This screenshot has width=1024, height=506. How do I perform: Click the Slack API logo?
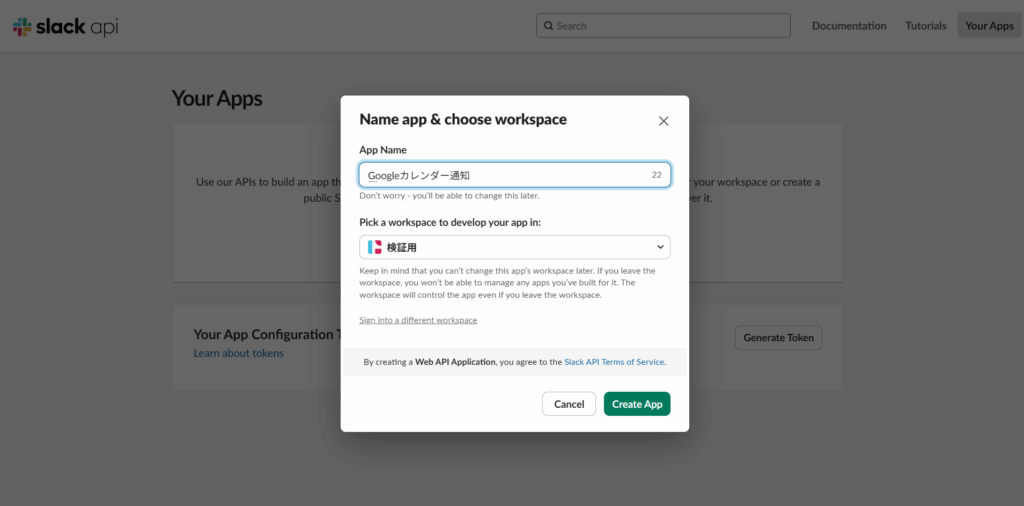(65, 26)
